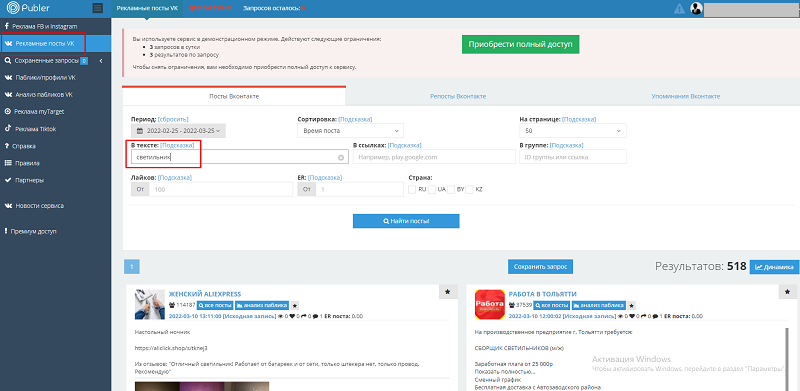This screenshot has width=800, height=391.
Task: Click the ЖЕНСКИЙ ALIEXPRESS group thumbnail
Action: 149,305
